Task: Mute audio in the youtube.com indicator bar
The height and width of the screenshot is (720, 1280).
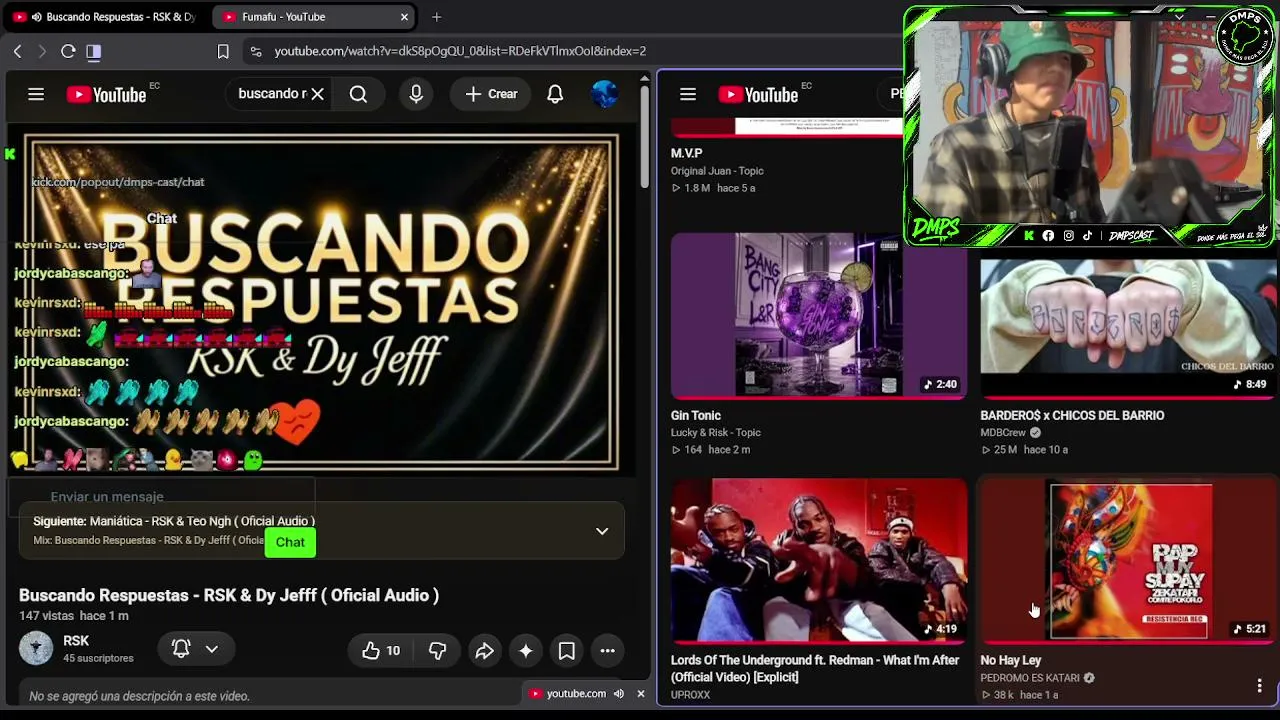Action: 619,694
